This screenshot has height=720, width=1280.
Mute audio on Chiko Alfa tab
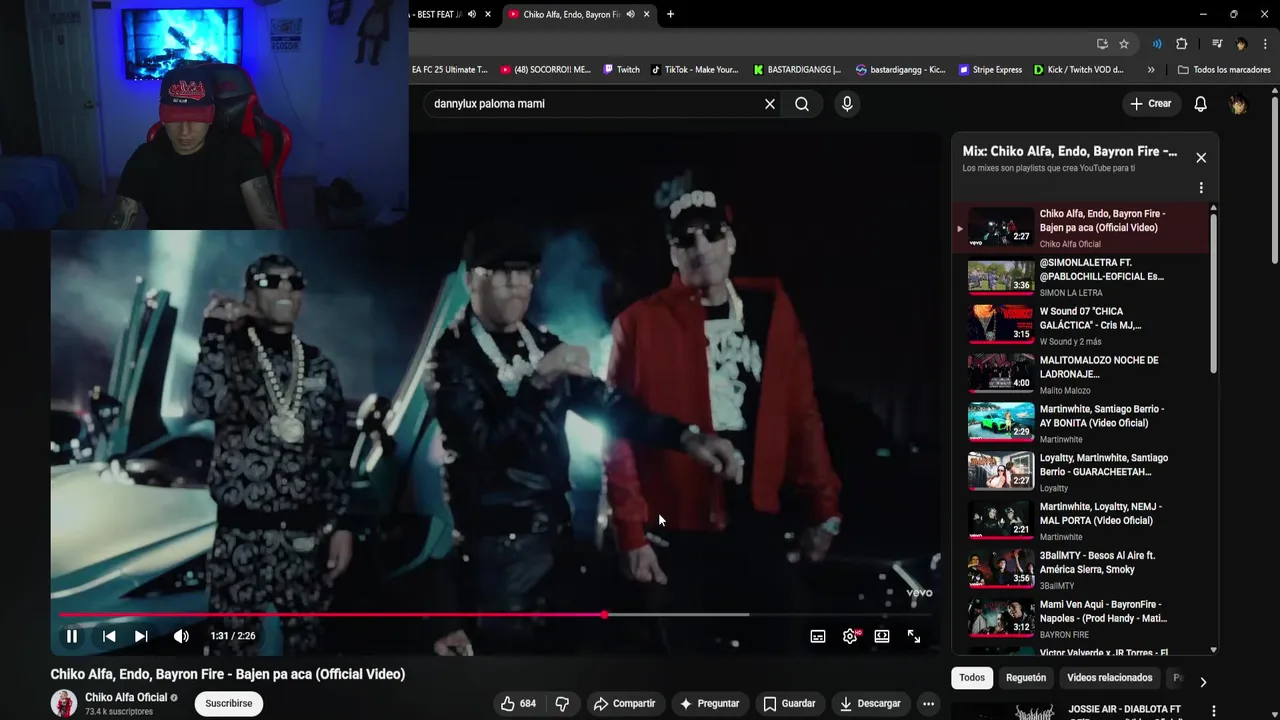(x=630, y=14)
